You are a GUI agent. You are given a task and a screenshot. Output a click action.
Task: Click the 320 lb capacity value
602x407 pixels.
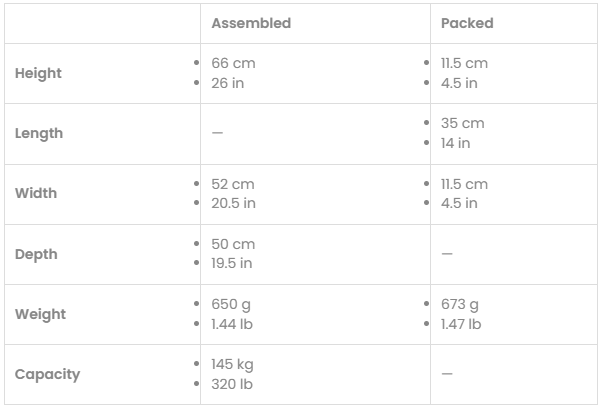pos(231,384)
